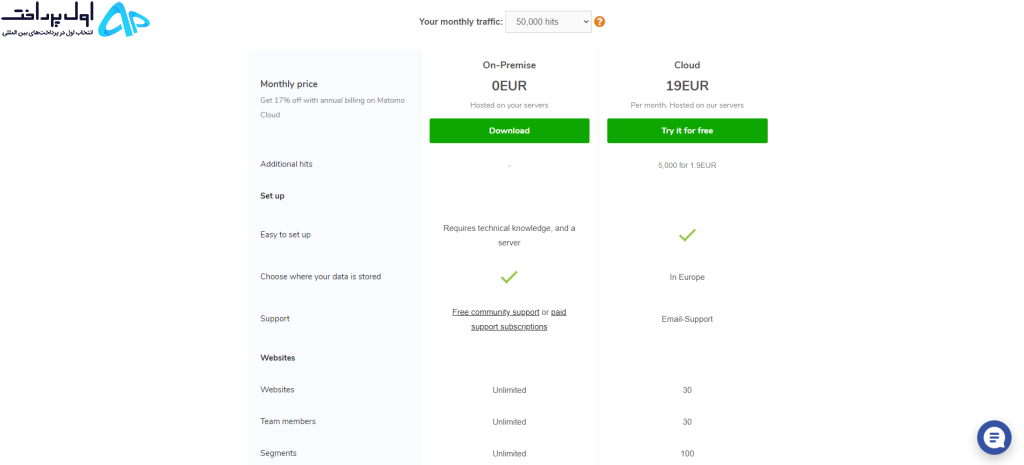Open the monthly traffic dropdown
The image size is (1024, 465).
(x=549, y=22)
